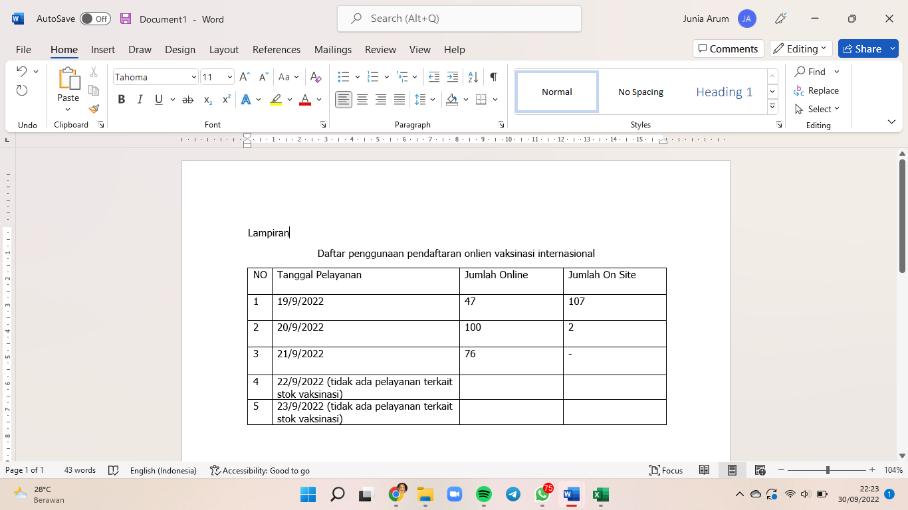
Task: Increase font size with grow icon
Action: 244,77
